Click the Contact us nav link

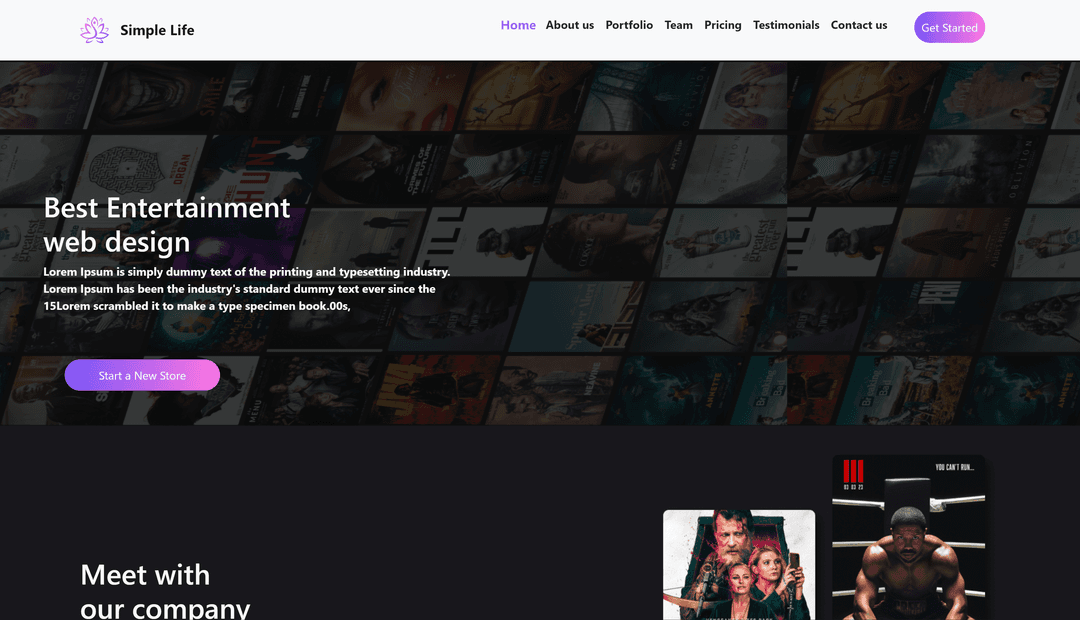click(x=859, y=25)
